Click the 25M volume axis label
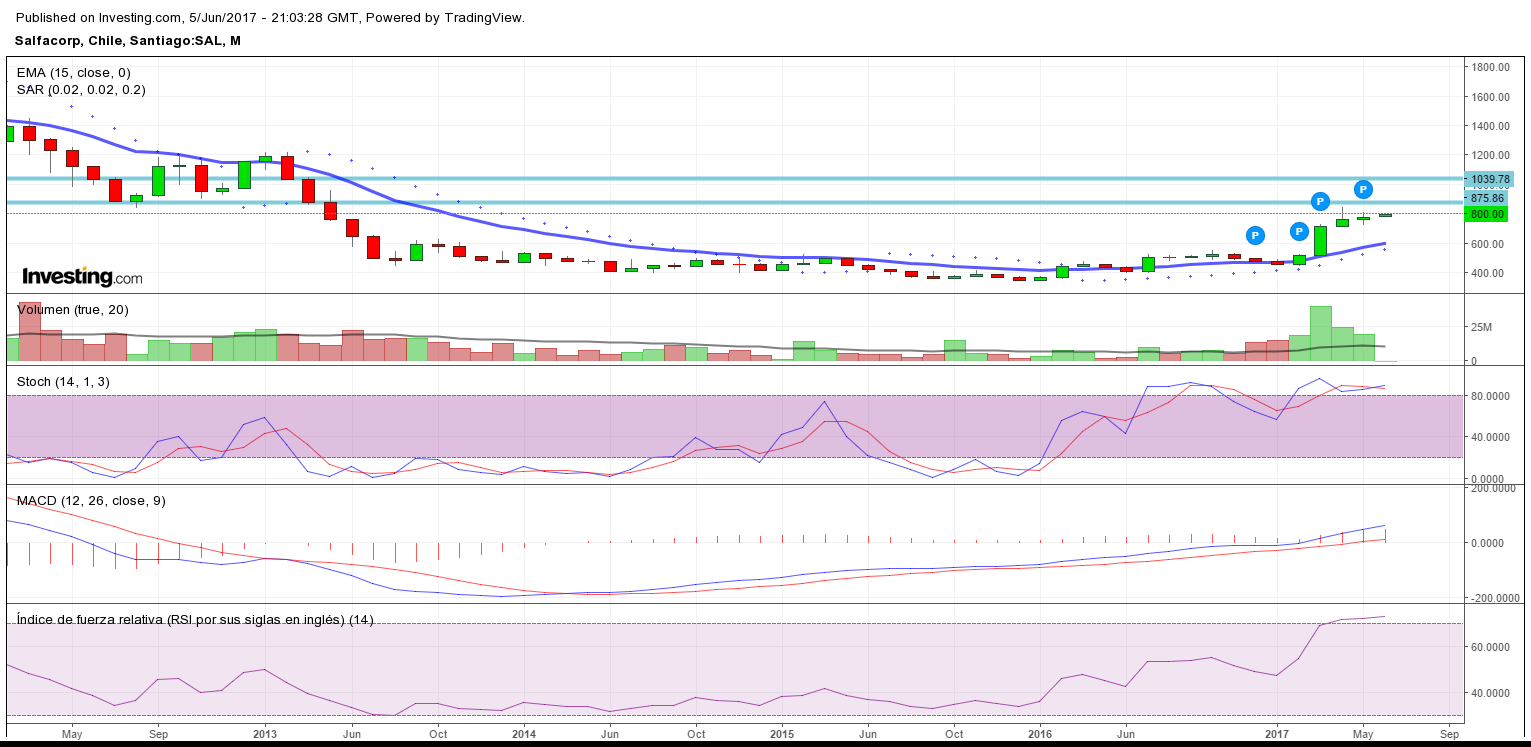The width and height of the screenshot is (1531, 747). pyautogui.click(x=1481, y=327)
